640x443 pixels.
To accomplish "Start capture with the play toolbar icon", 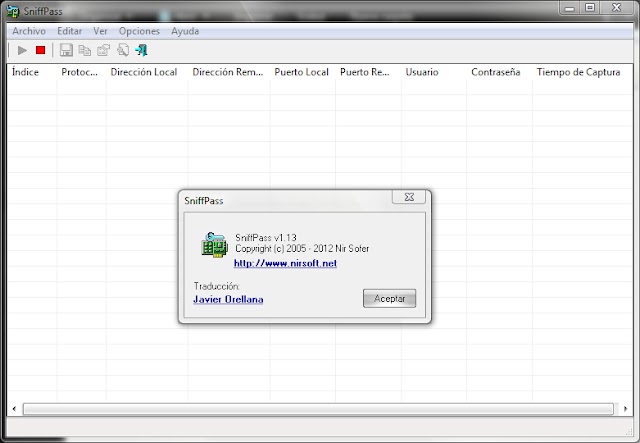I will [22, 50].
